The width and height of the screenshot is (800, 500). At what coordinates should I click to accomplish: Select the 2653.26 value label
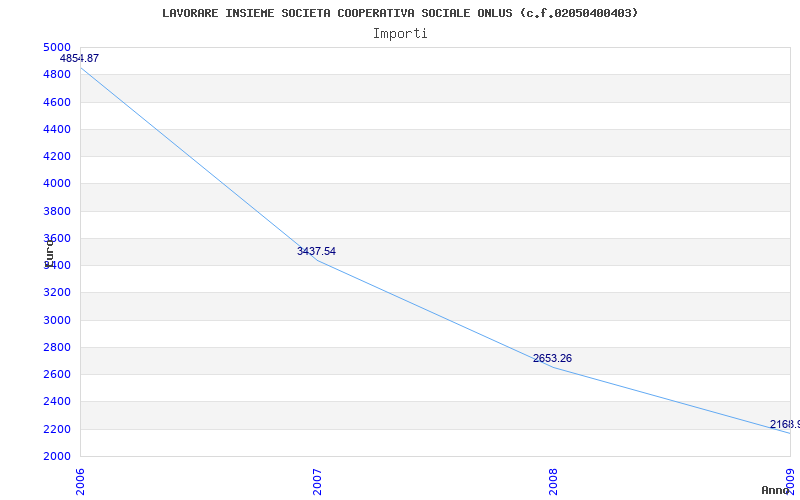(x=552, y=358)
